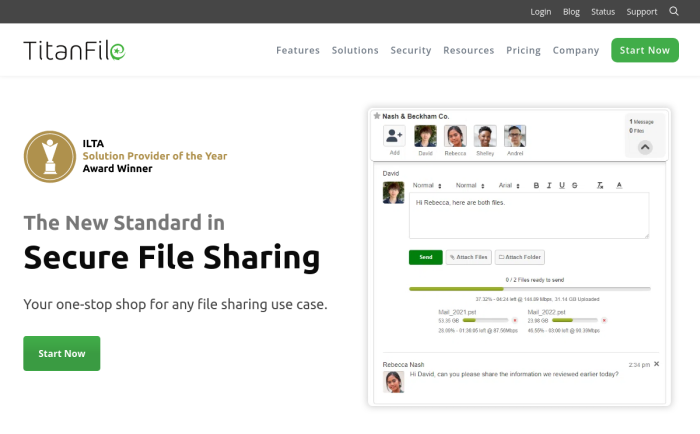
Task: Open the Pricing menu item
Action: point(523,50)
